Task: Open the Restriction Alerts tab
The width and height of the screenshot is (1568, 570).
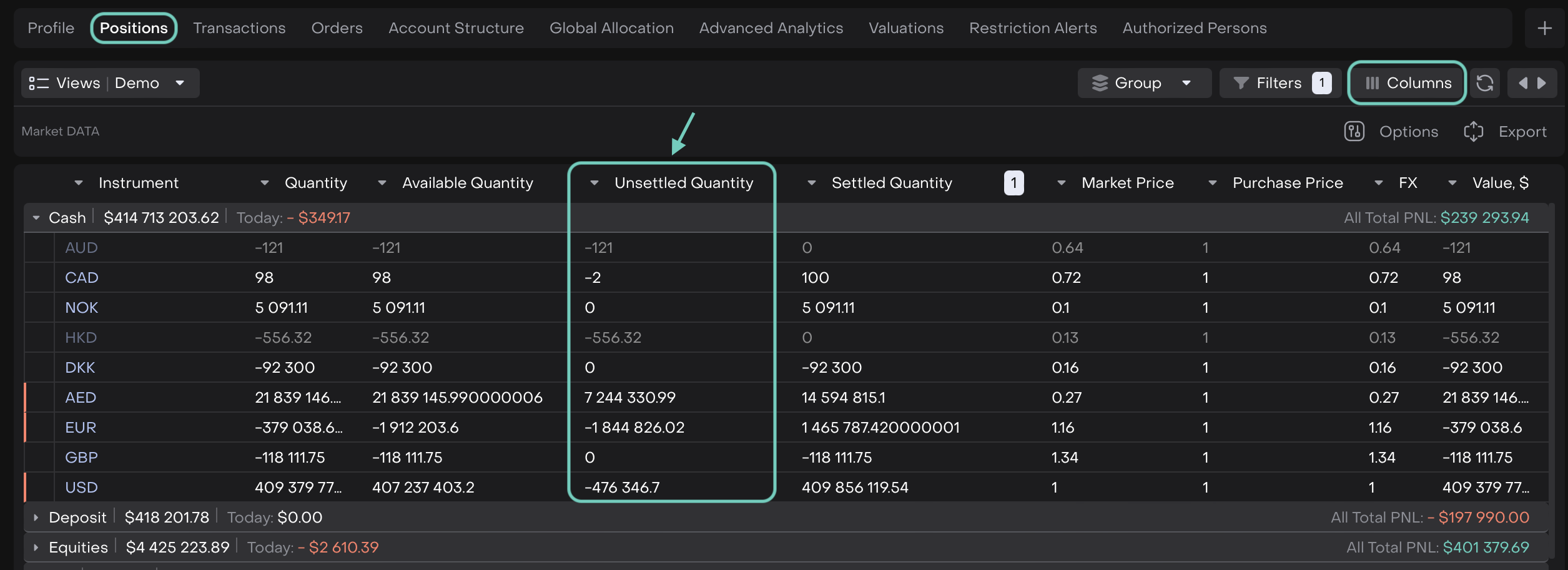Action: [1032, 28]
